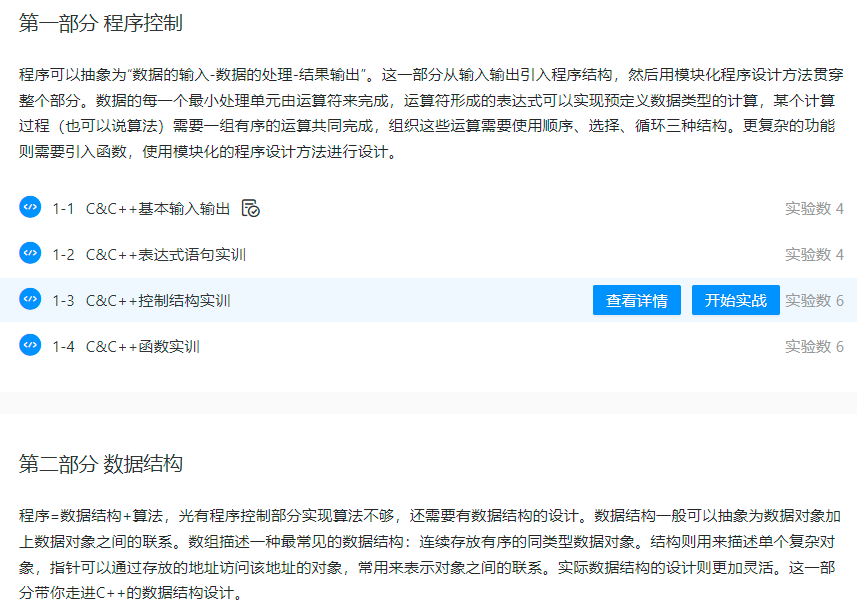Image resolution: width=857 pixels, height=608 pixels.
Task: Click 实验数 6 on the 1-3 row
Action: pyautogui.click(x=814, y=301)
